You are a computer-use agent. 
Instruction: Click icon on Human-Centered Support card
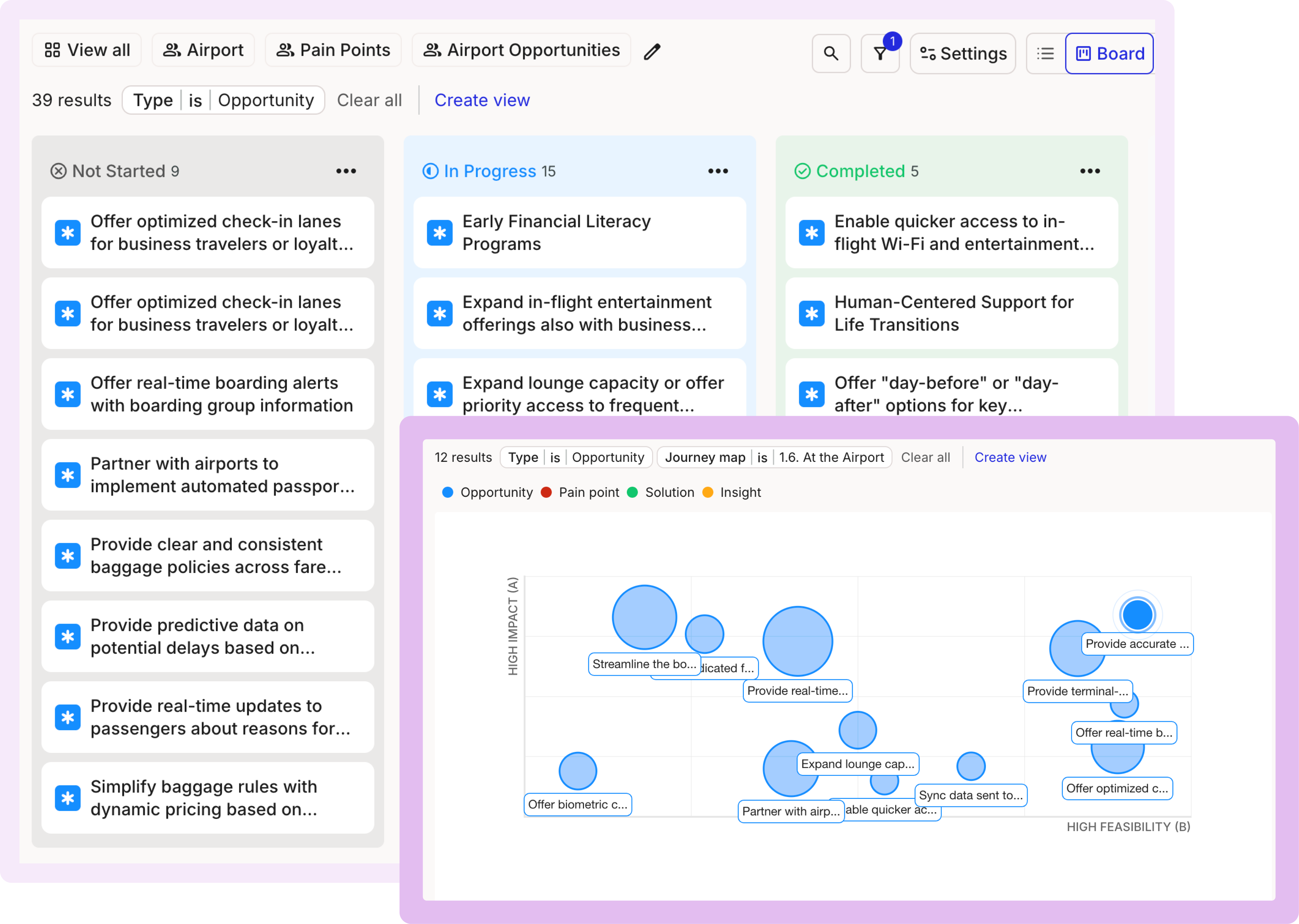pos(812,313)
